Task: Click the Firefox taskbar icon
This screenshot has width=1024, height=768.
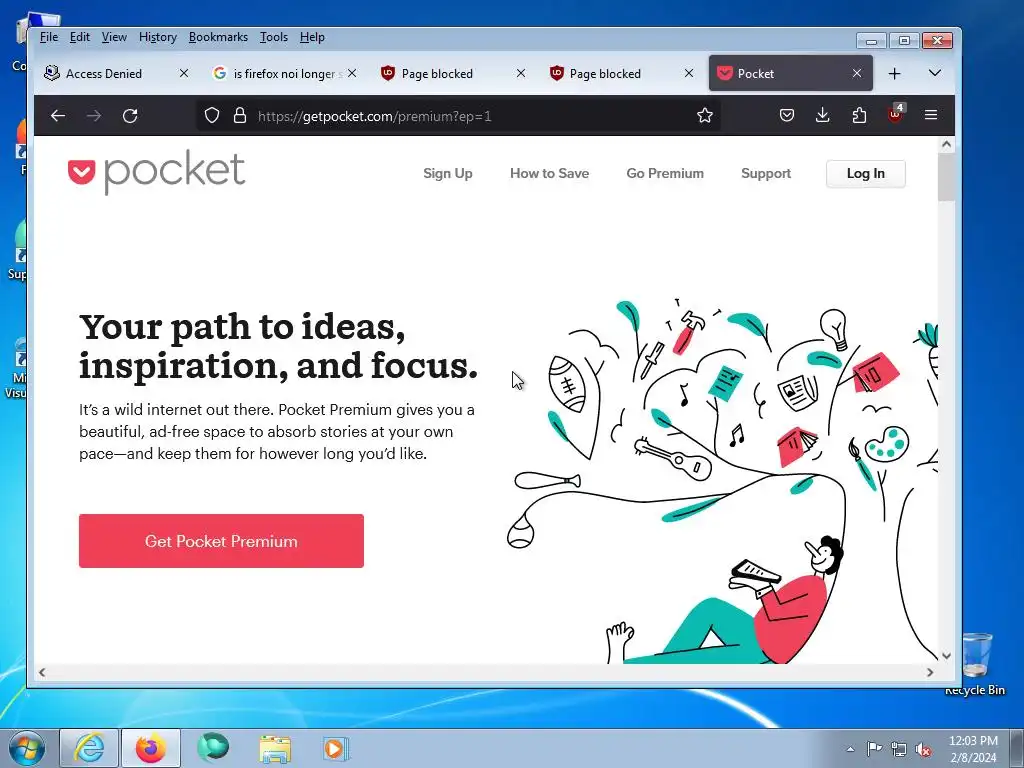Action: 151,748
